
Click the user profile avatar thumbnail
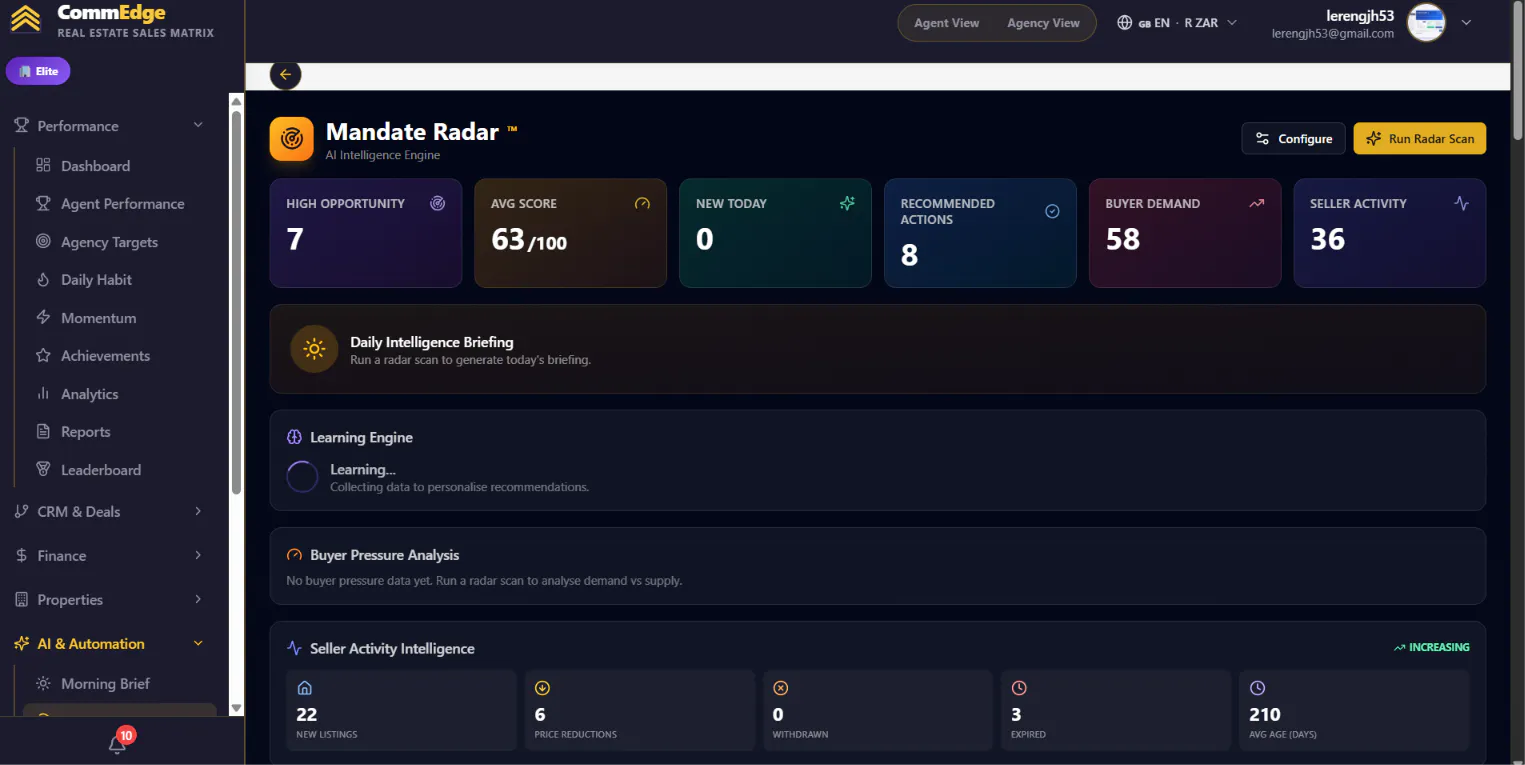[1426, 22]
